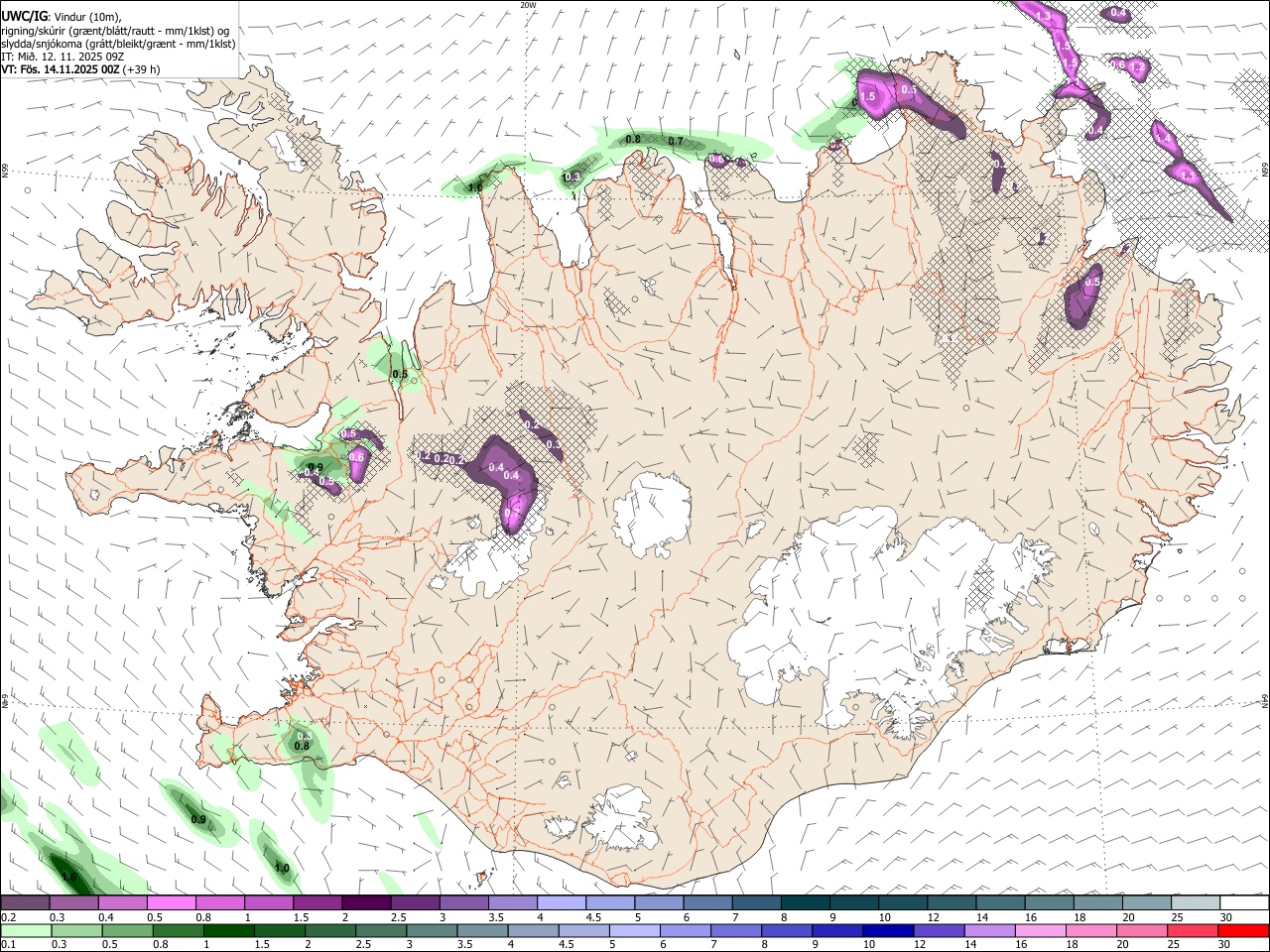Pick the snow legend swatch labeled 14
1270x952 pixels.
998,903
